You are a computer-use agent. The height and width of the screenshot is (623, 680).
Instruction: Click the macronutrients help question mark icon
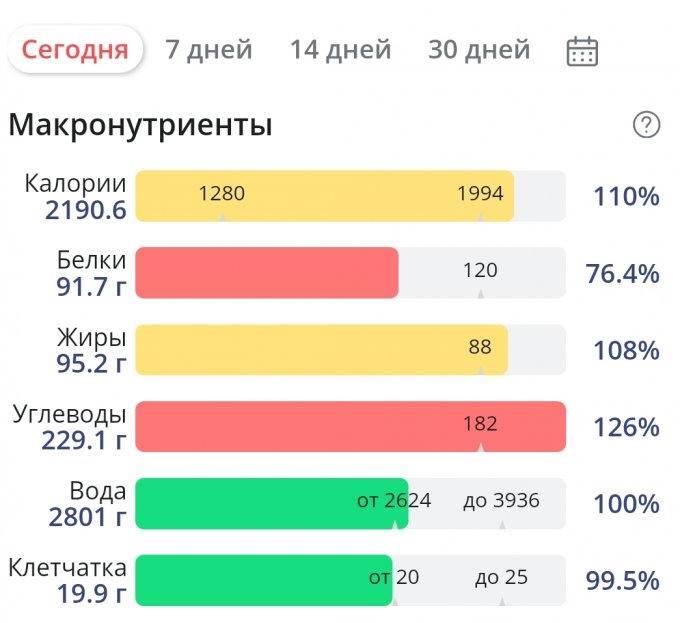[647, 125]
